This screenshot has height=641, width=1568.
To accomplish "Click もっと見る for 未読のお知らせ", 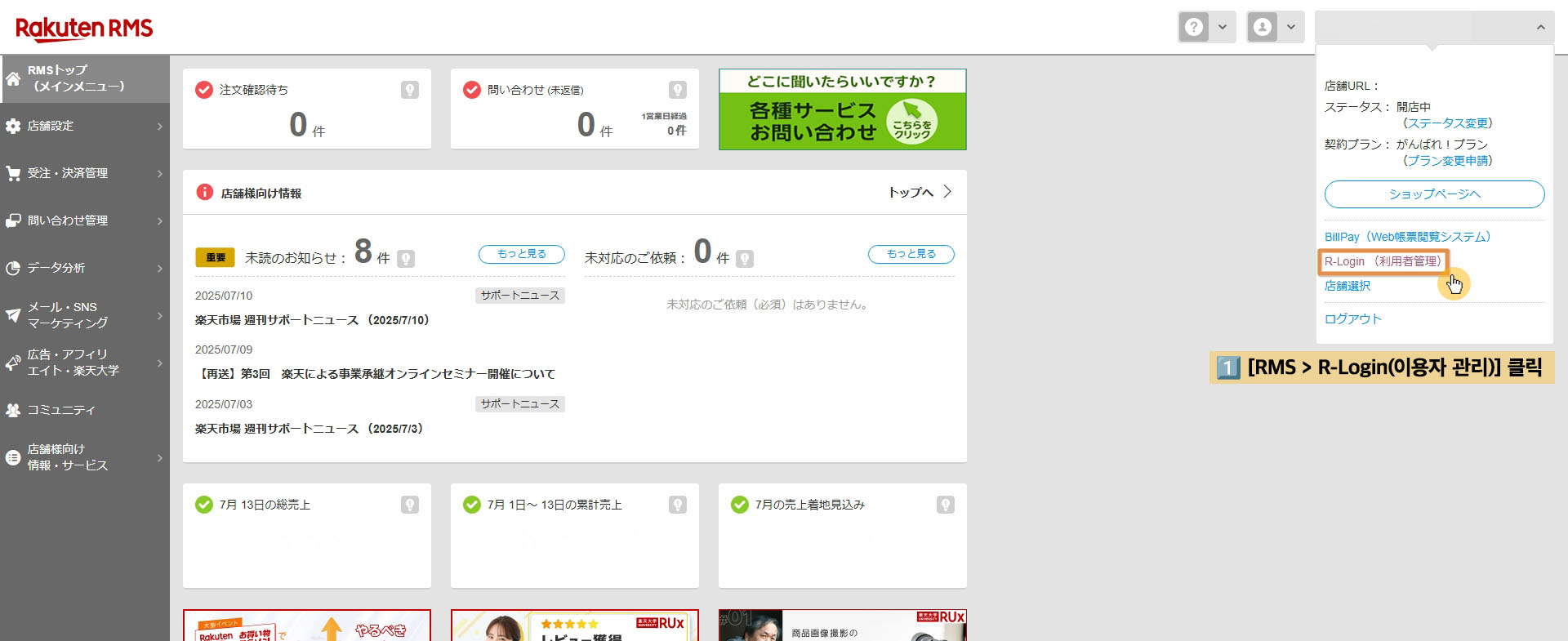I will [x=522, y=254].
